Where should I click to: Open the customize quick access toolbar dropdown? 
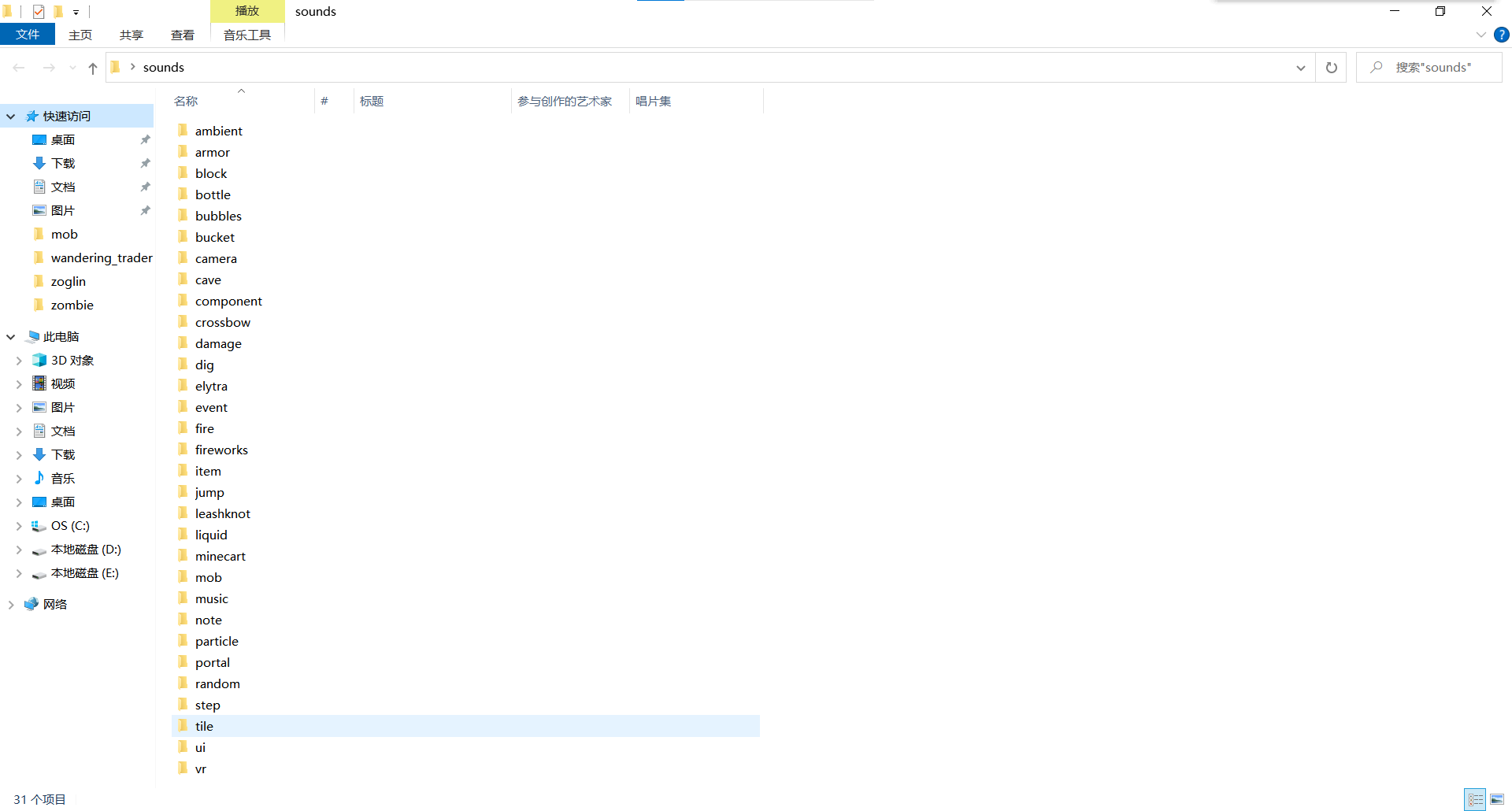76,13
